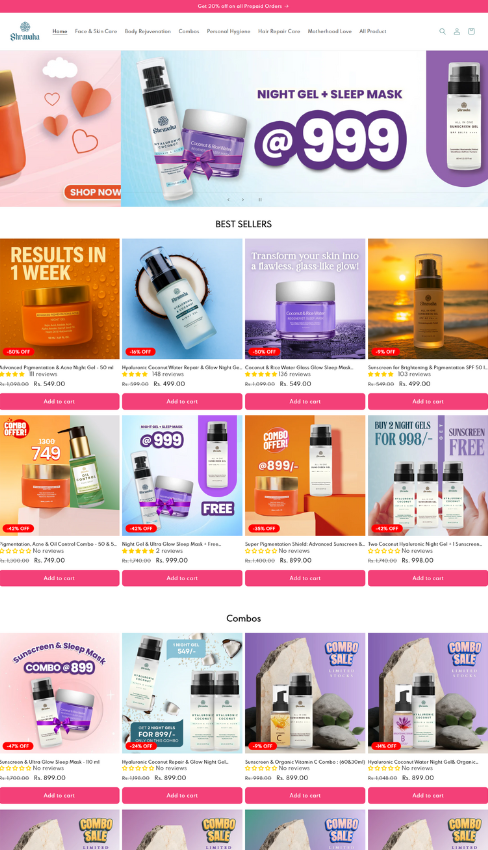The image size is (488, 850).
Task: Click the Shravaha logo
Action: pos(24,31)
